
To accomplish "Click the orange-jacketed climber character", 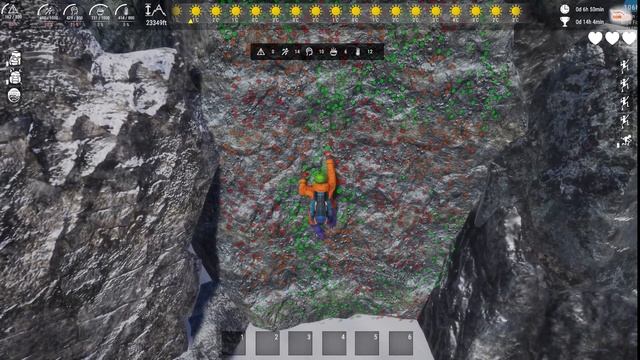I will [x=320, y=195].
